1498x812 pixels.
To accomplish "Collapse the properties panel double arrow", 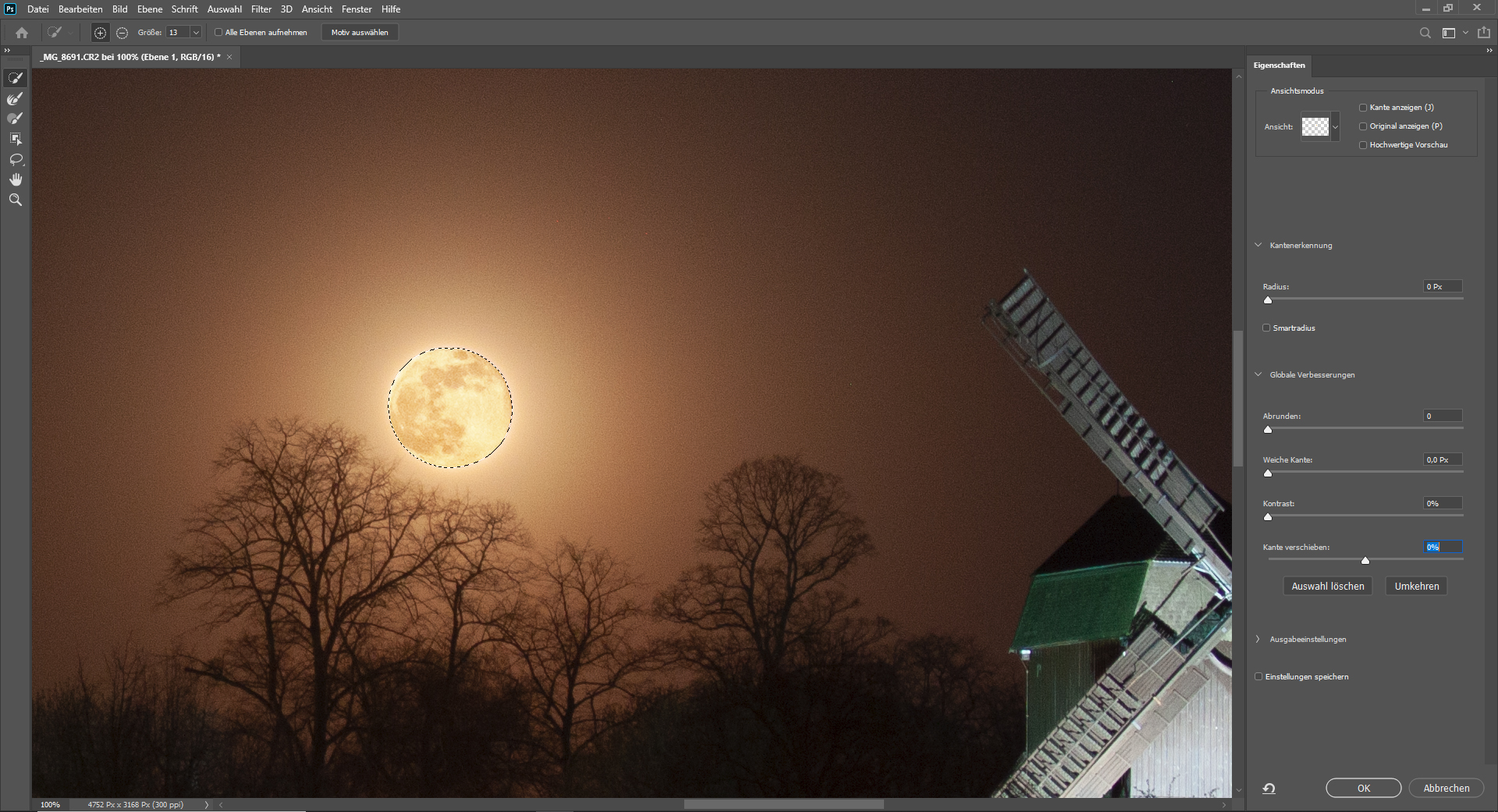I will click(x=1489, y=50).
